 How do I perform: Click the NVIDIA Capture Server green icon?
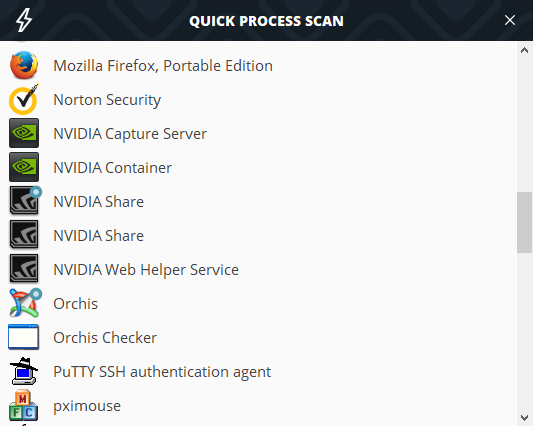pos(24,133)
